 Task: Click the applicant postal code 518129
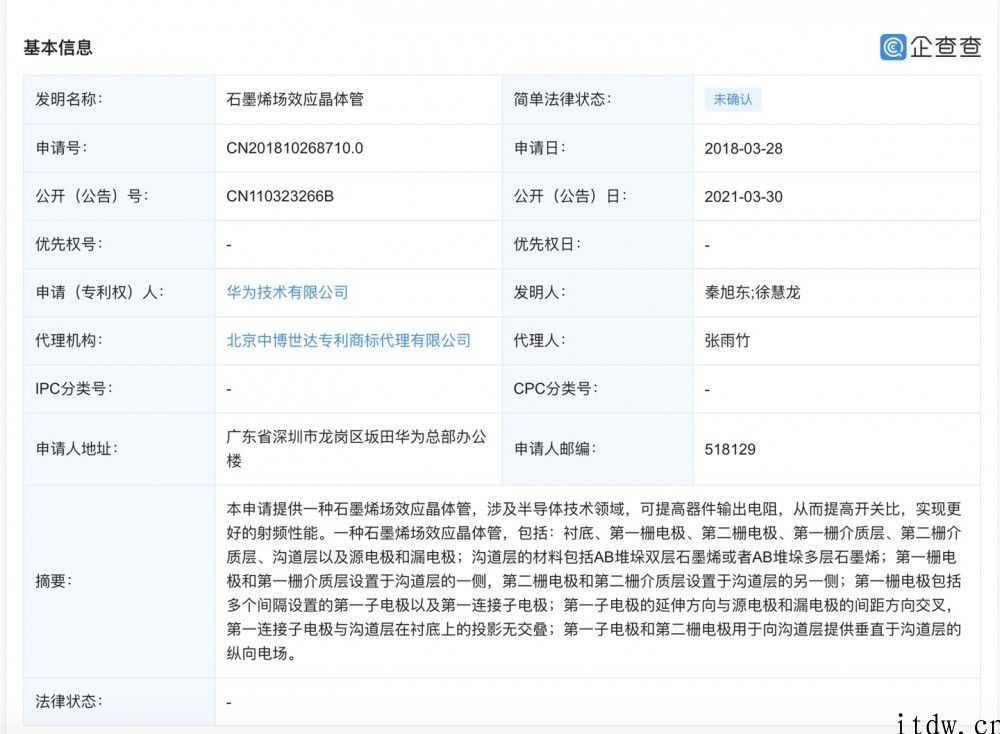pyautogui.click(x=730, y=449)
